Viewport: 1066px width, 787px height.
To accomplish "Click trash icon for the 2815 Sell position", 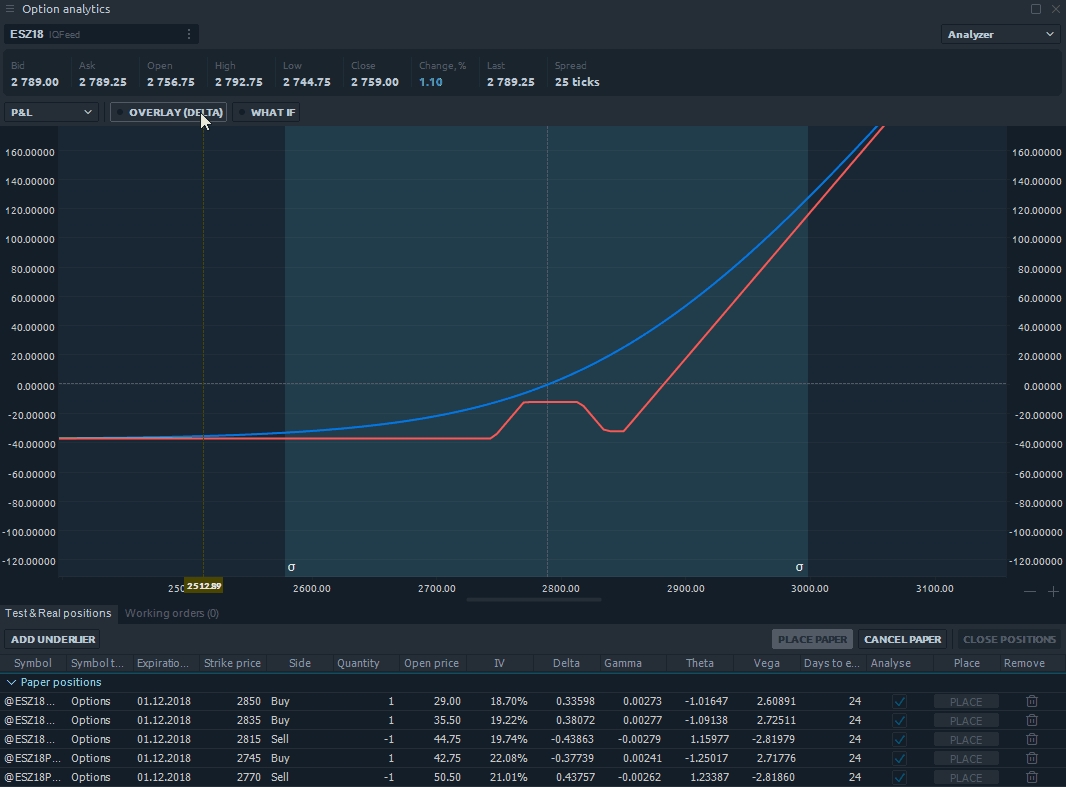I will [1031, 739].
